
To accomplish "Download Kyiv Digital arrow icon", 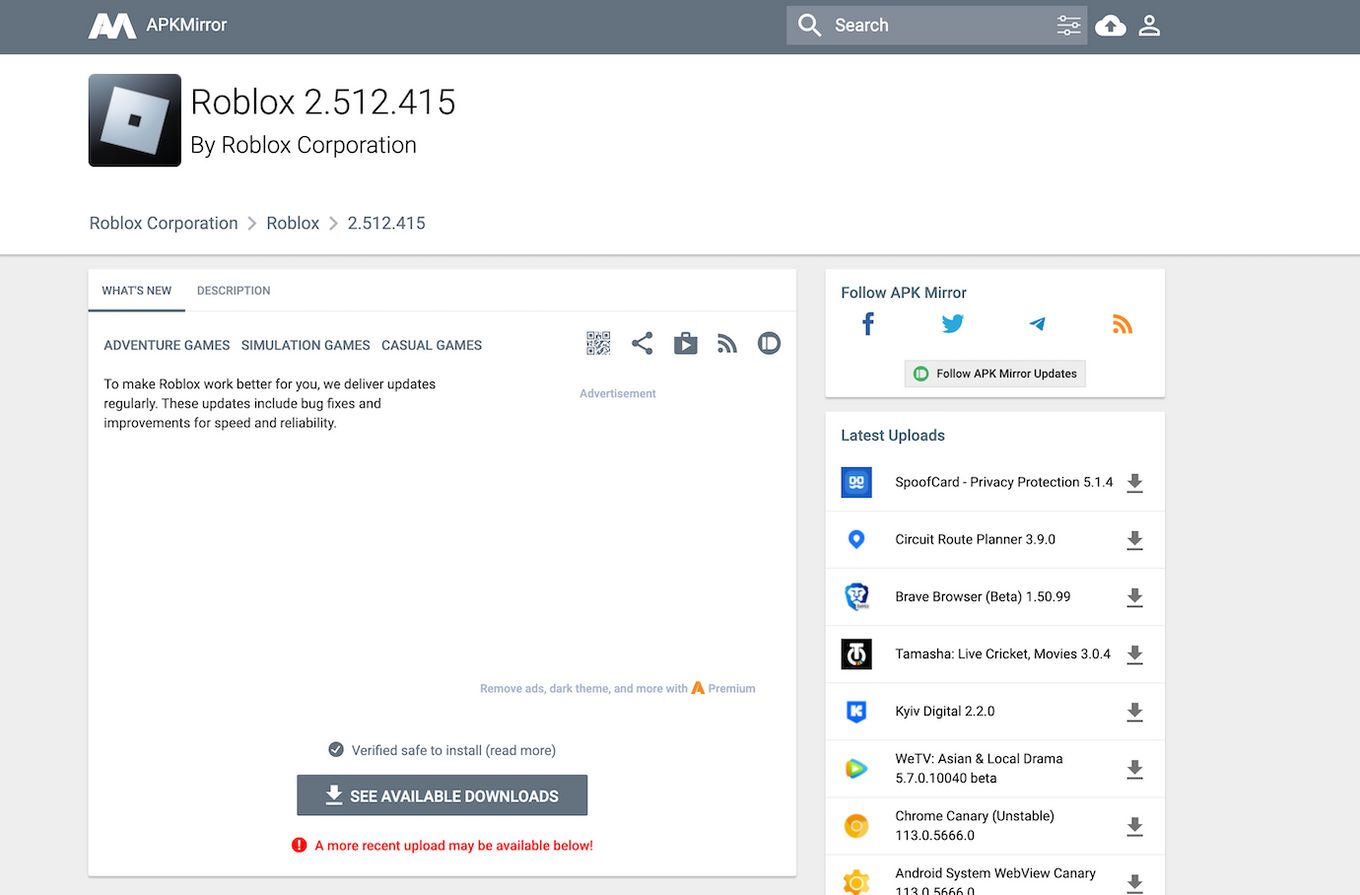I will 1135,712.
